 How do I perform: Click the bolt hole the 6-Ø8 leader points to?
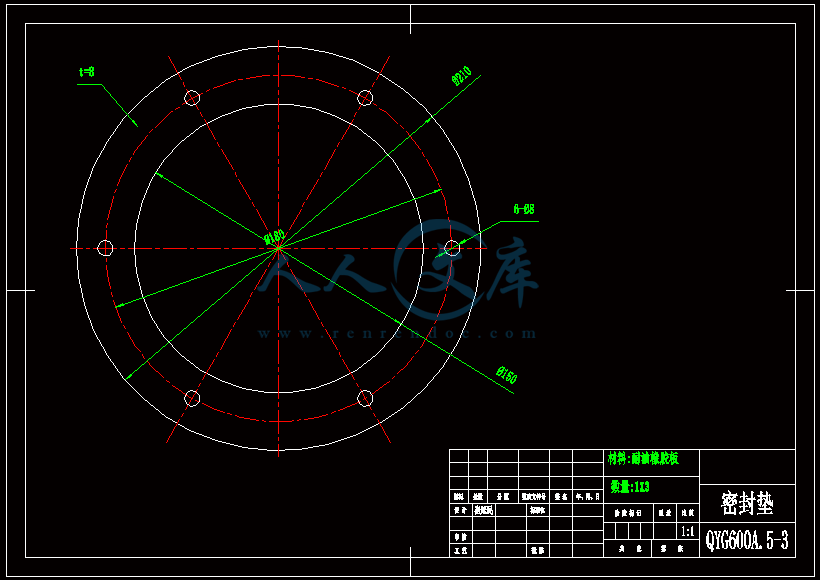coord(452,248)
